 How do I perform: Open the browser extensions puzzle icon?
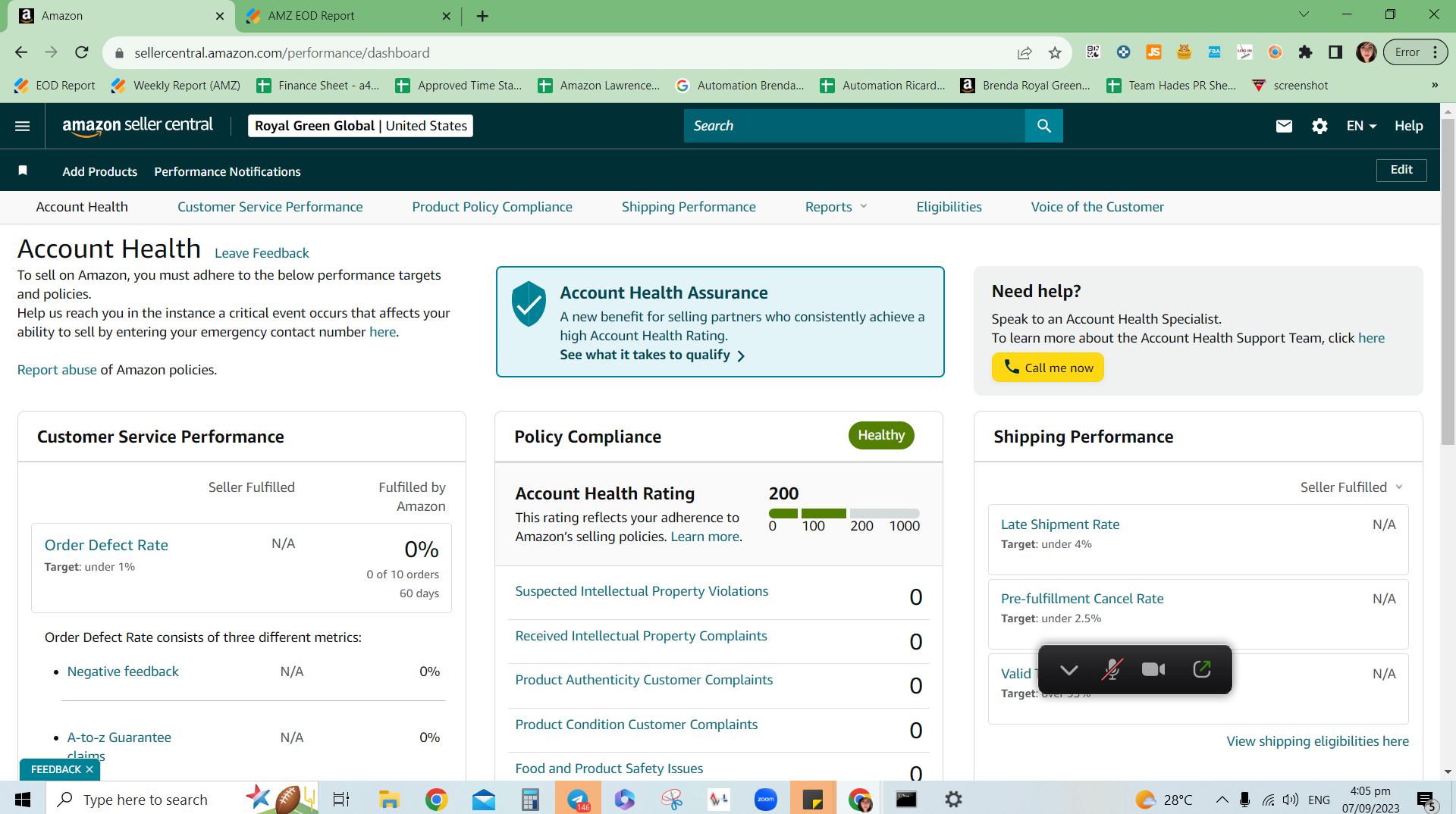(1305, 52)
